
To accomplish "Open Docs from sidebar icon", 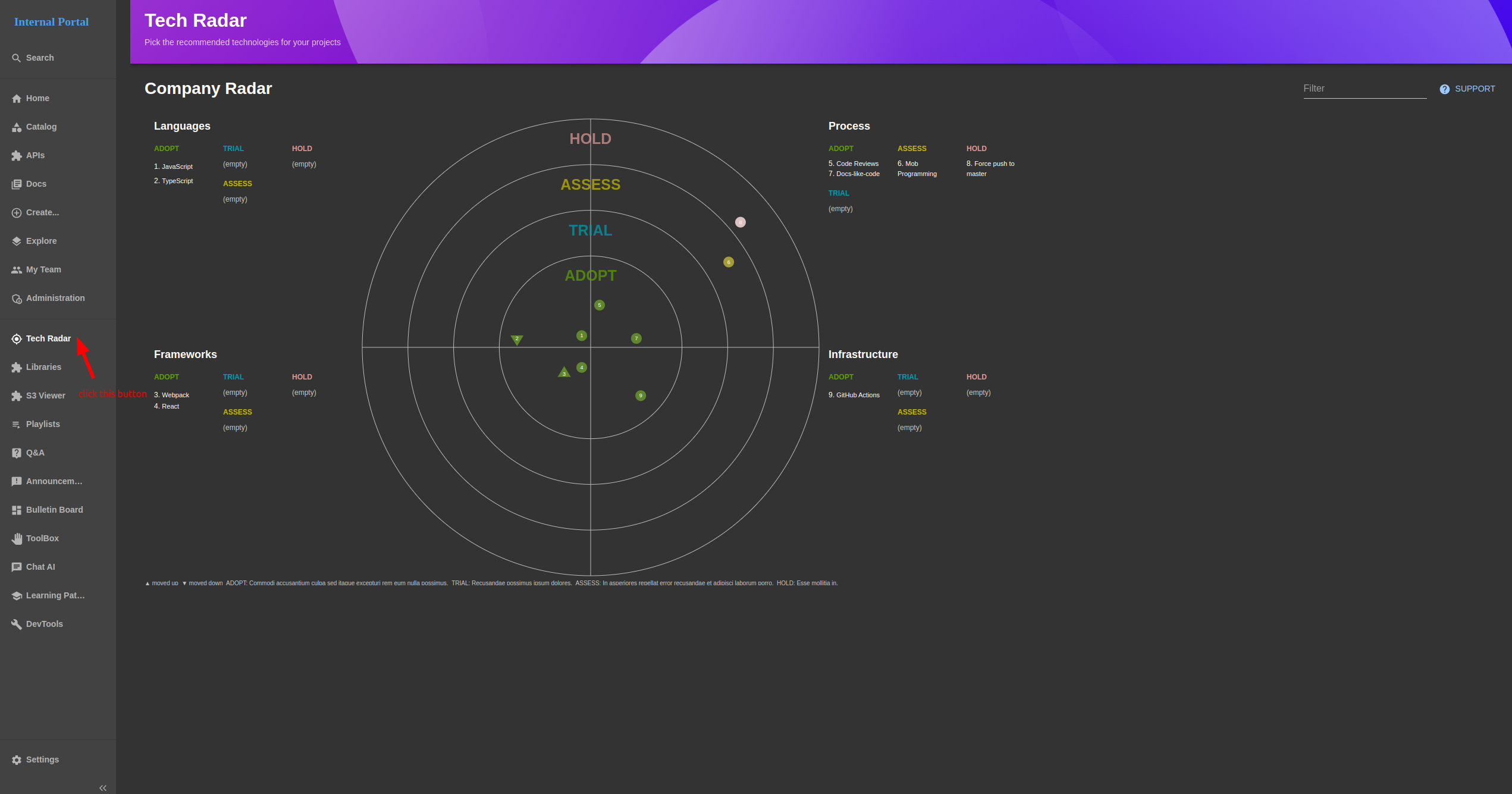I will 17,184.
